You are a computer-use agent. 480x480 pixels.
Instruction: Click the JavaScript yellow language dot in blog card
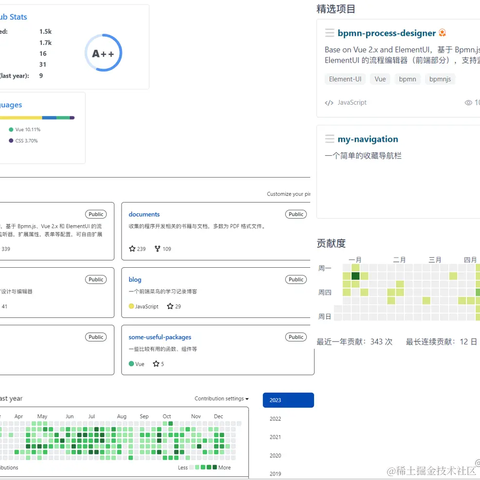tap(131, 306)
